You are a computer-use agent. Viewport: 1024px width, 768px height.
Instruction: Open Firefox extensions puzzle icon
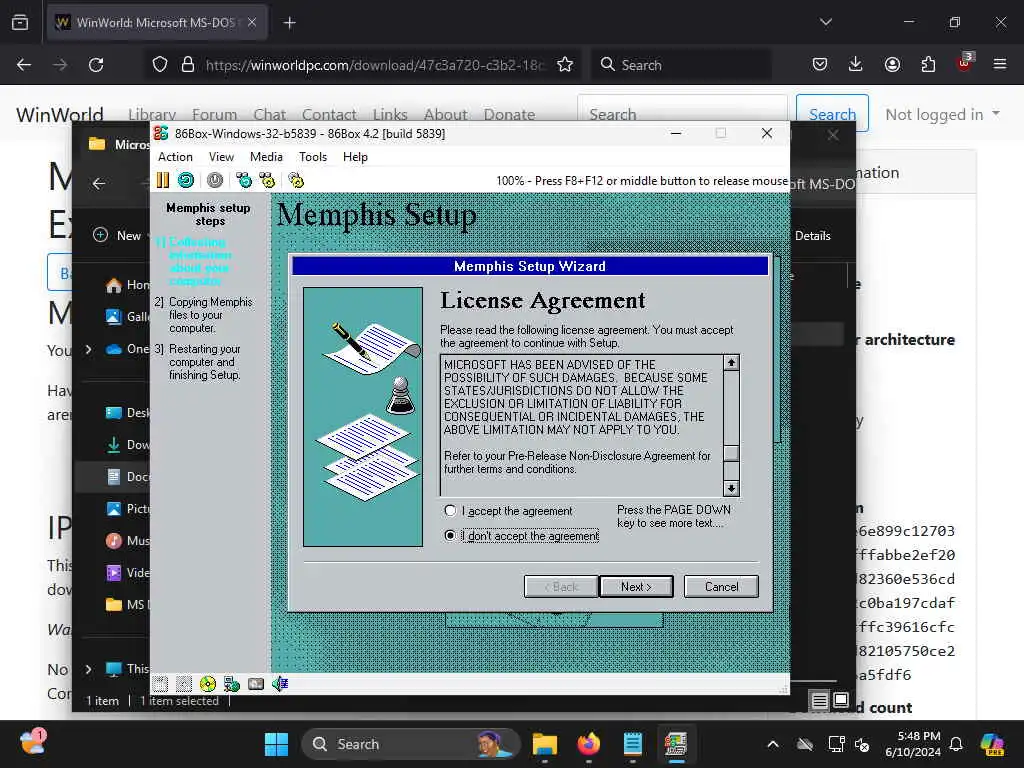coord(928,64)
